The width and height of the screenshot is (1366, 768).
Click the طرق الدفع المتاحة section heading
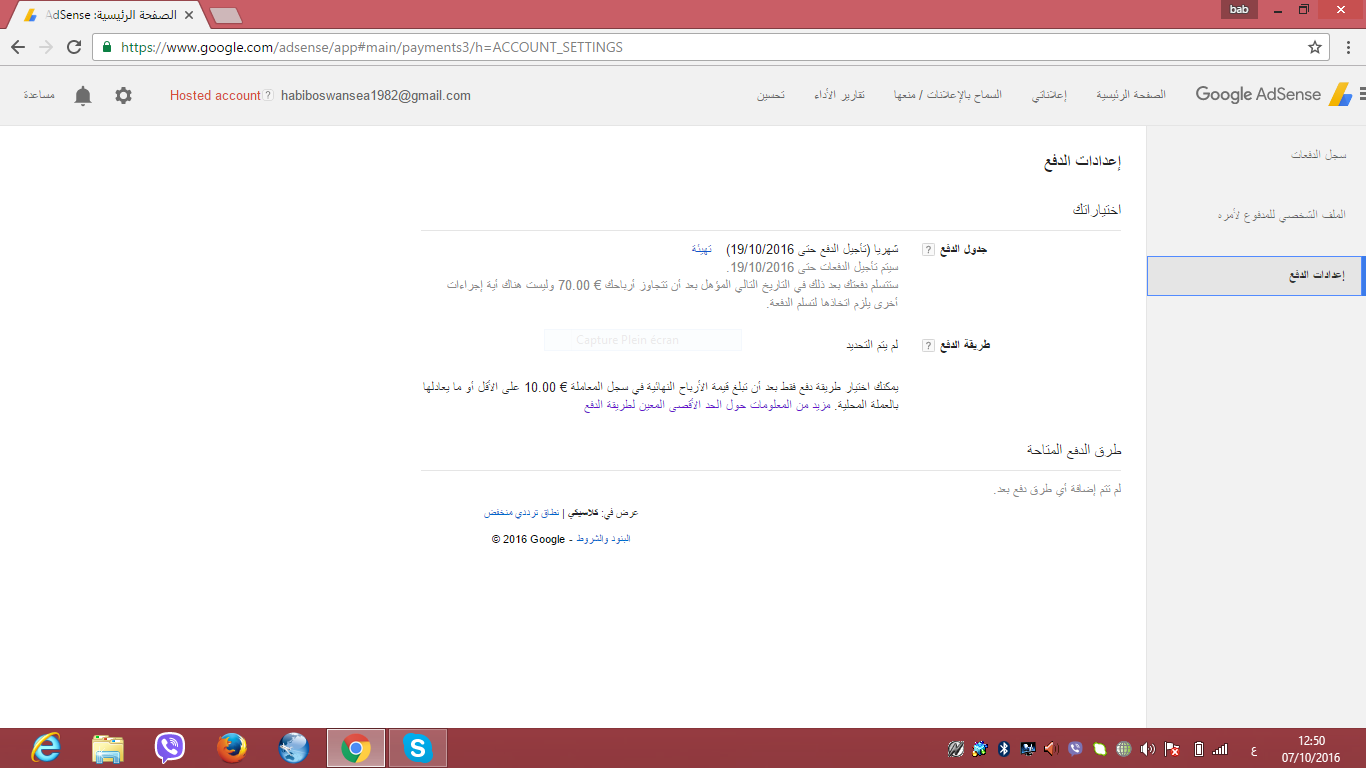pos(1074,451)
